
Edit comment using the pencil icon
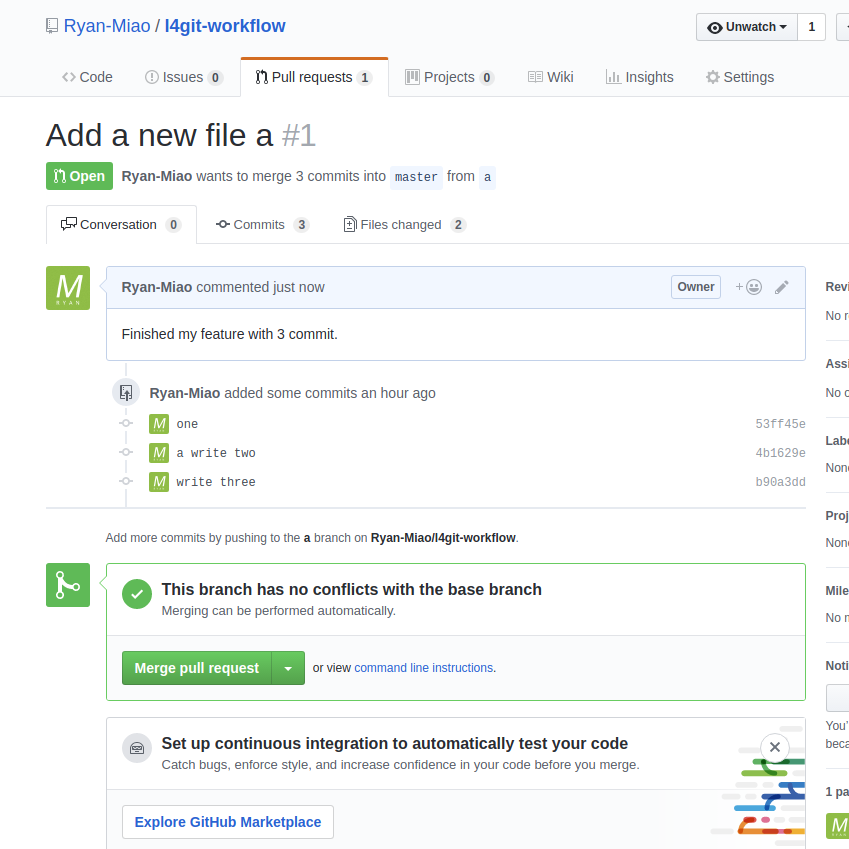coord(781,287)
